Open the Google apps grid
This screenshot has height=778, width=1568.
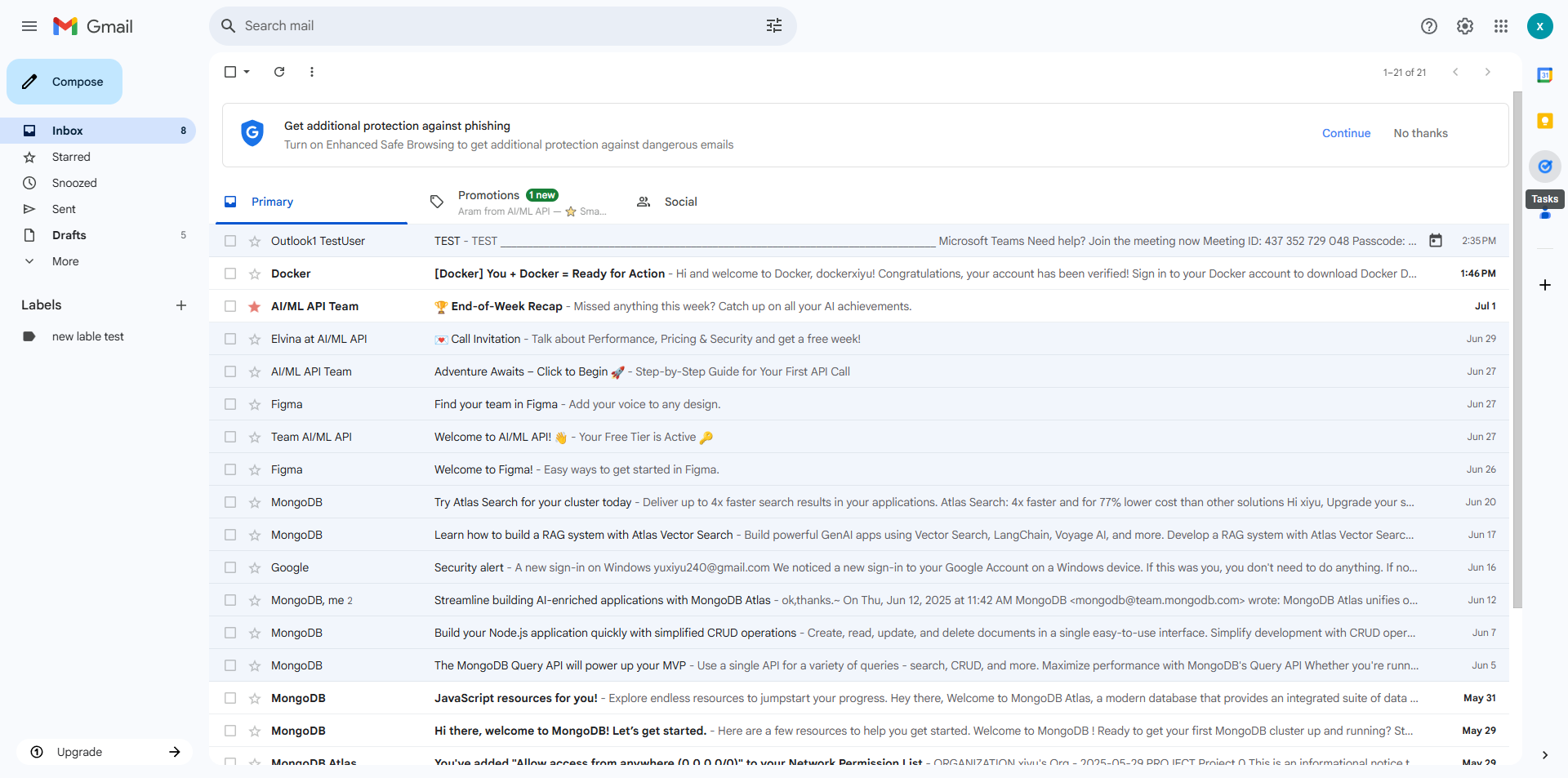(1501, 26)
